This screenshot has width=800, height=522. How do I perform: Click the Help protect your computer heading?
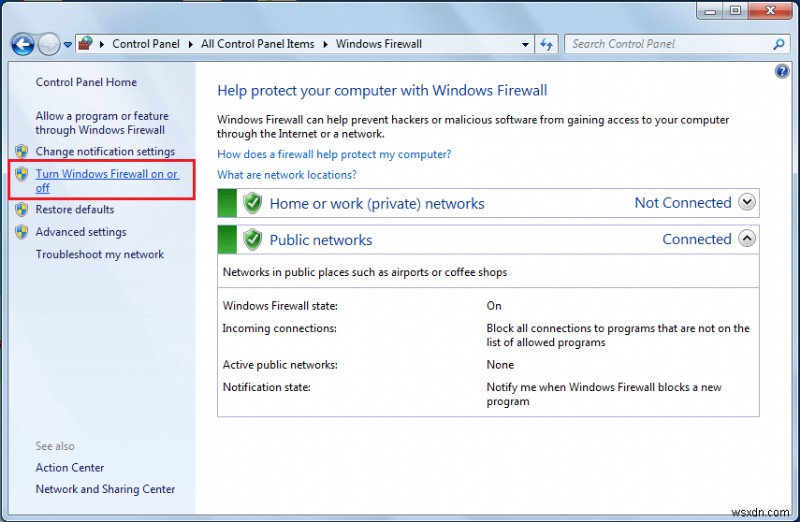click(382, 90)
